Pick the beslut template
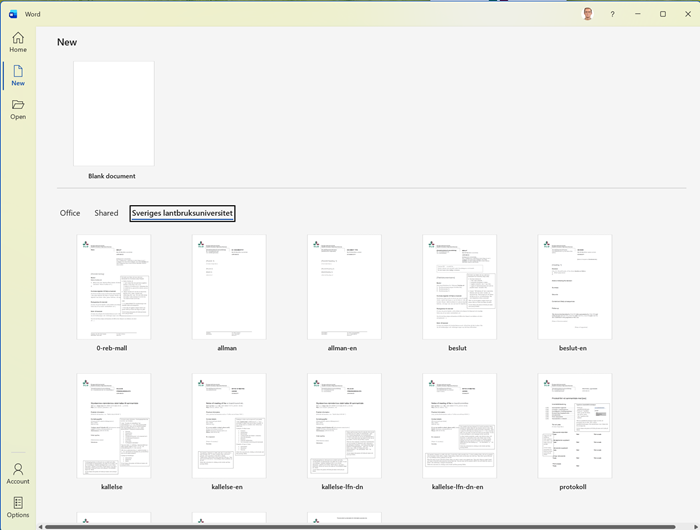Image resolution: width=700 pixels, height=530 pixels. tap(459, 287)
